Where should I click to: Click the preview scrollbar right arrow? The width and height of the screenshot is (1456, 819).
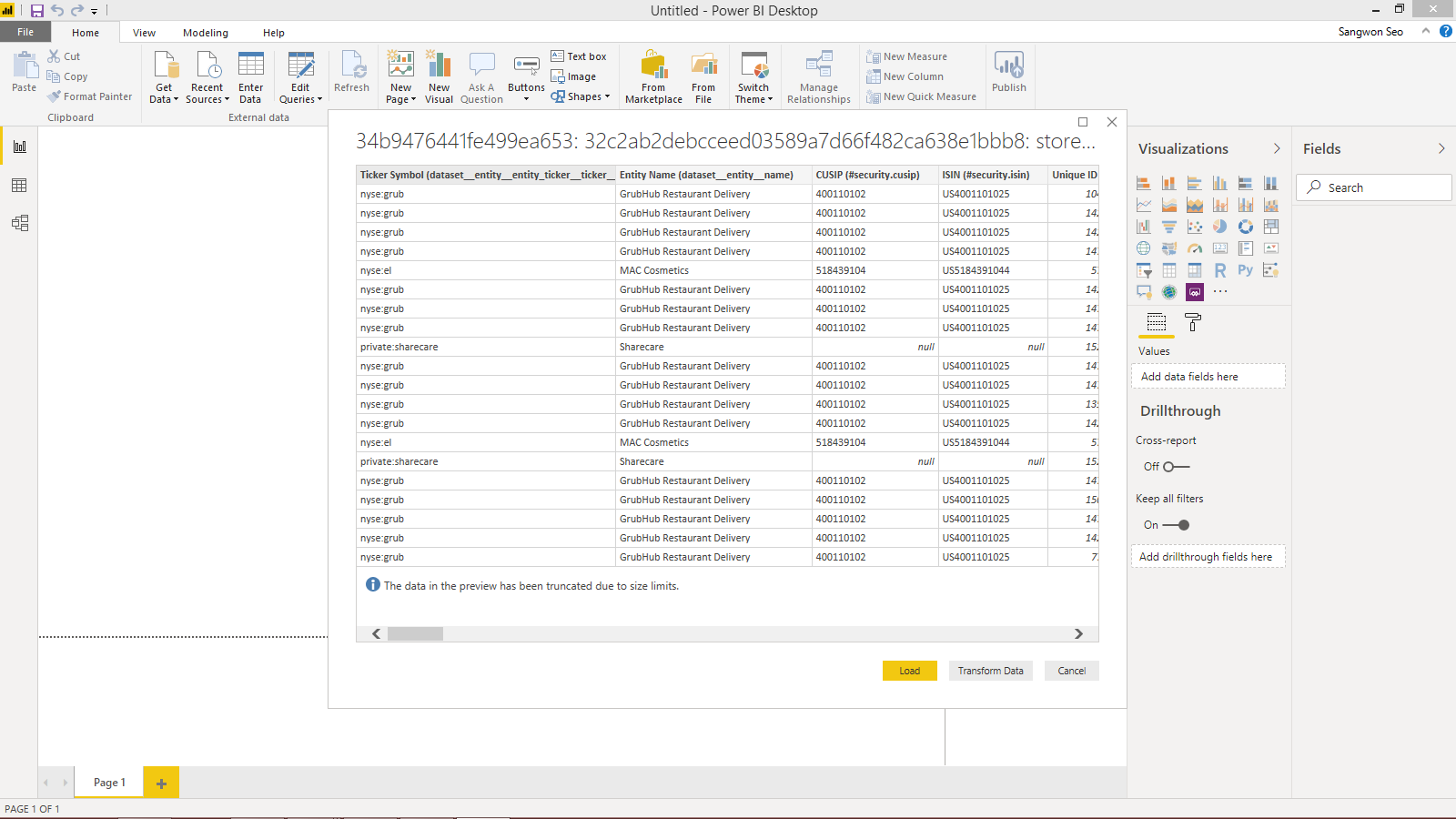[x=1078, y=633]
